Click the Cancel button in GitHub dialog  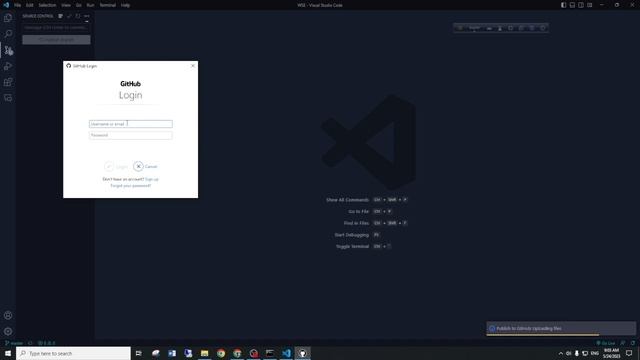point(145,167)
